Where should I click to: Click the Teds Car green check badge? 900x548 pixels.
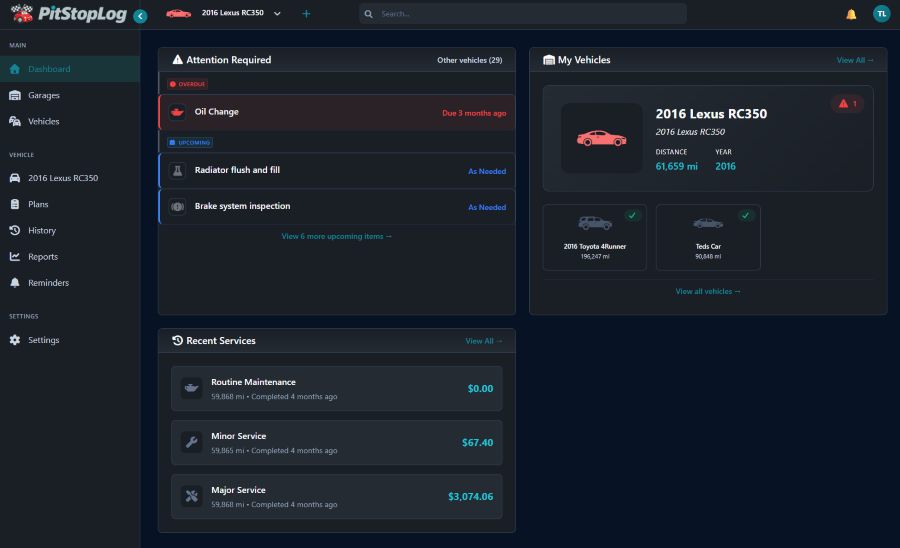(x=745, y=216)
